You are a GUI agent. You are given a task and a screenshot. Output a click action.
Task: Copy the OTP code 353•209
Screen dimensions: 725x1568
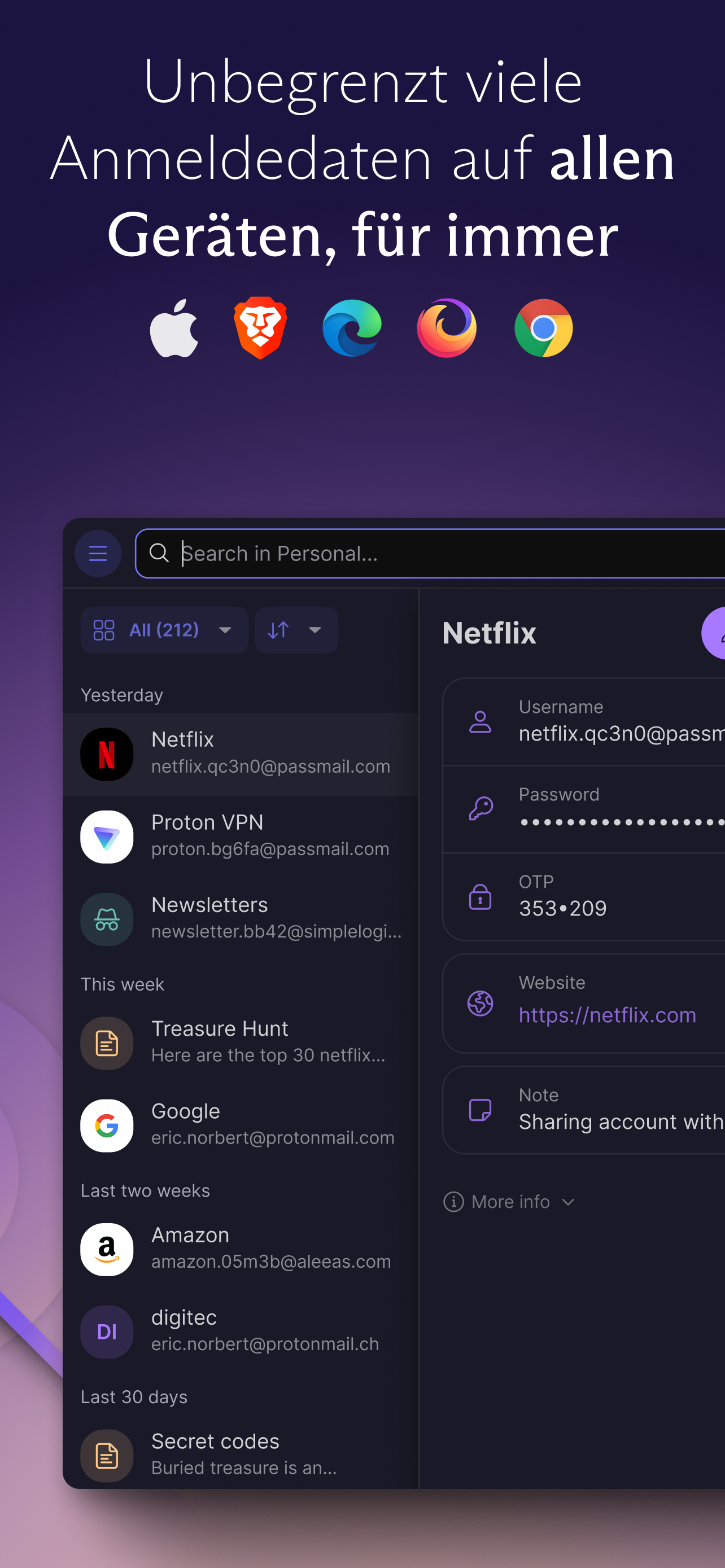pos(562,908)
